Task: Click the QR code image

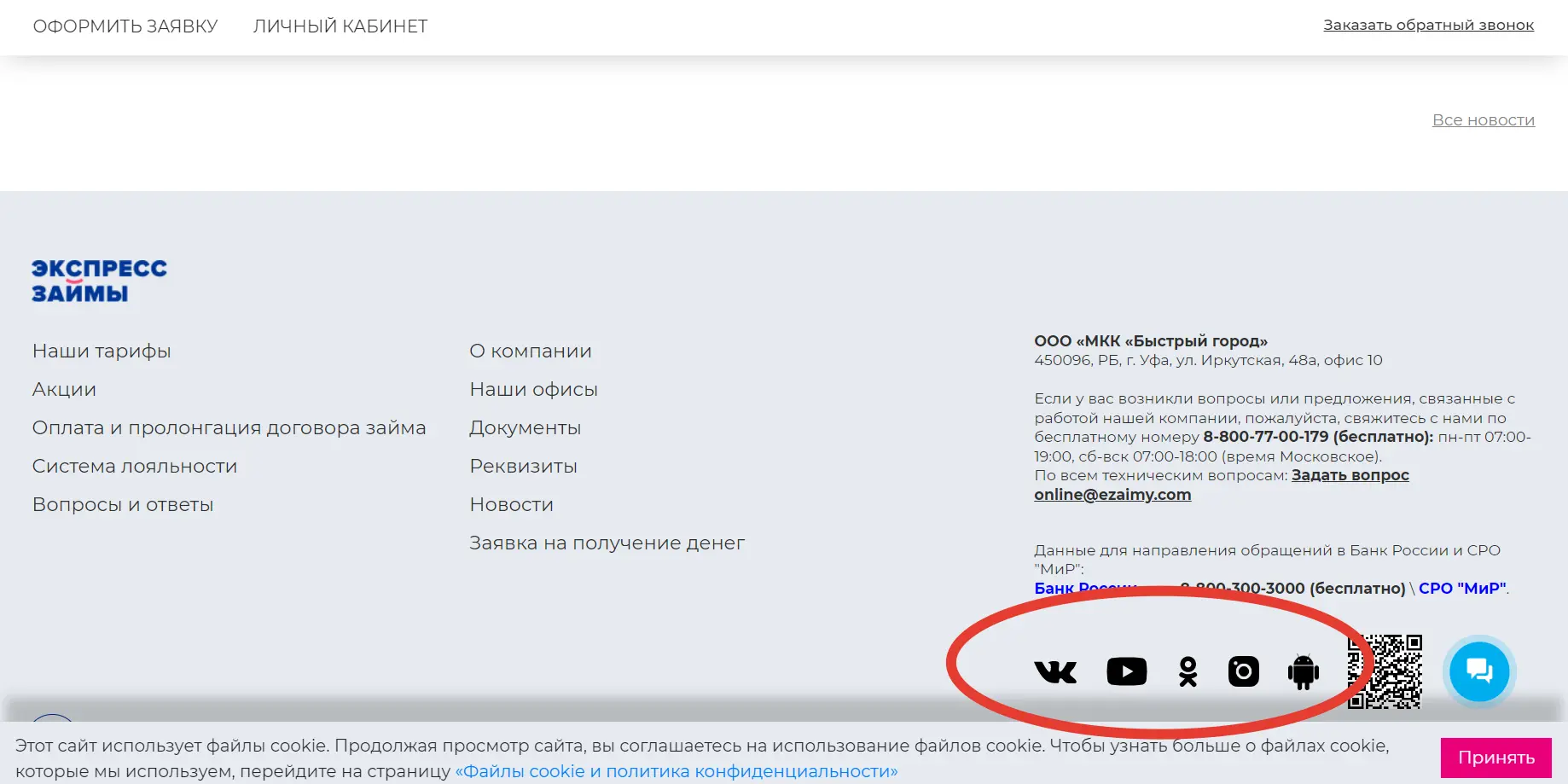Action: coord(1385,671)
